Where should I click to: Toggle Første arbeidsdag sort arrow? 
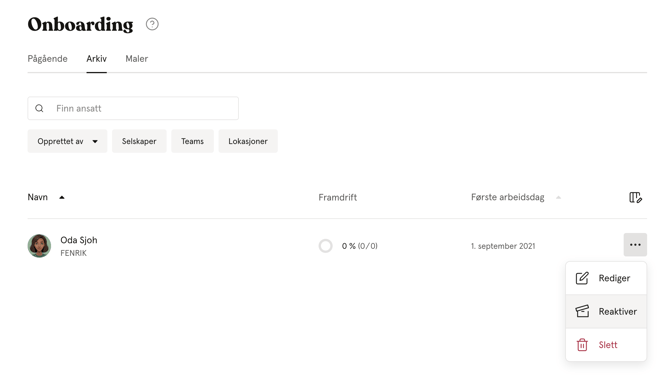click(x=558, y=197)
